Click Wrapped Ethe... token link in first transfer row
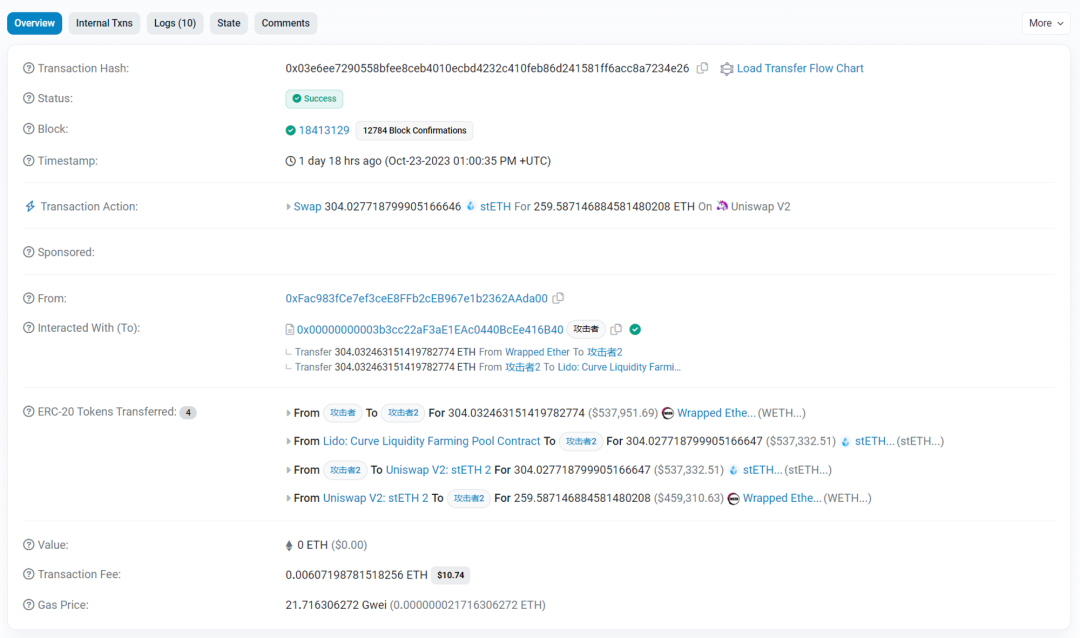This screenshot has height=638, width=1080. 716,413
